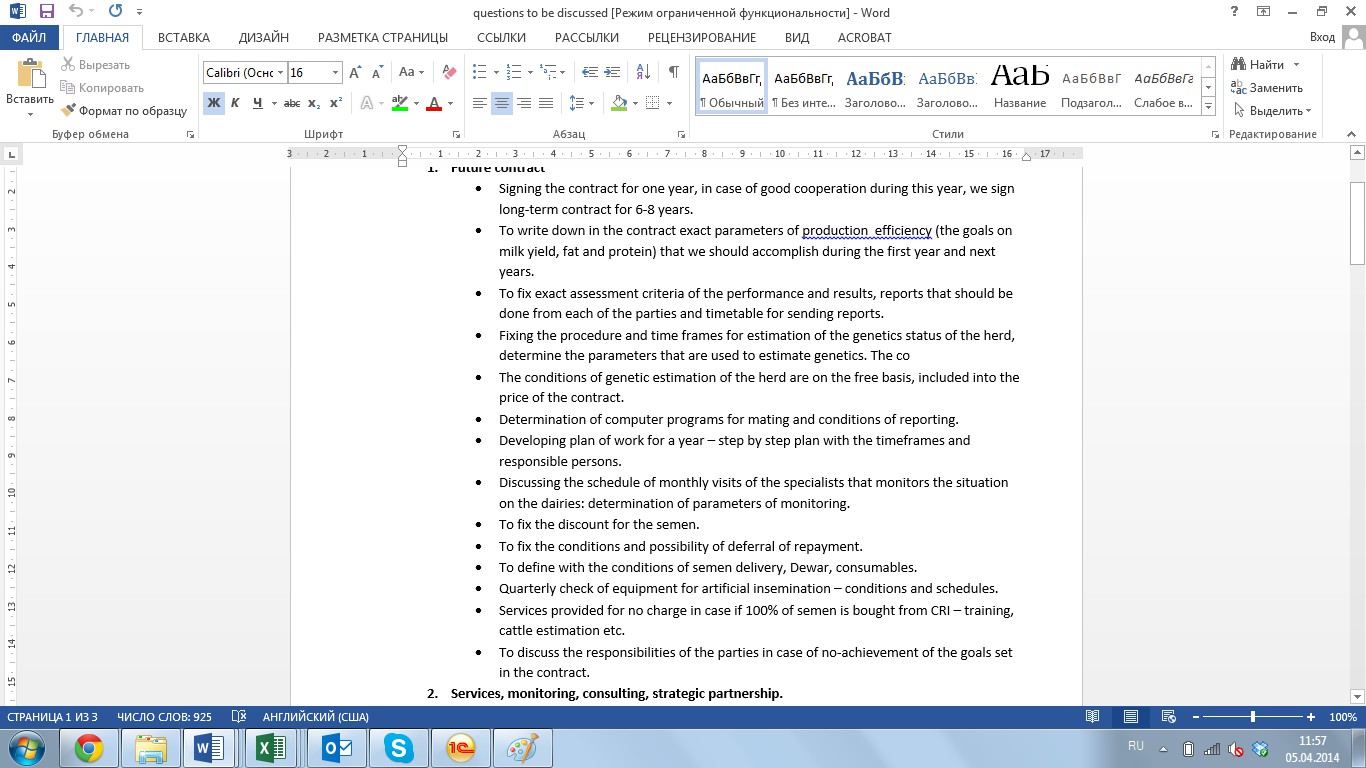
Task: Switch to the РАЗМЕТКА СТРАНИЦЫ tab
Action: [383, 38]
